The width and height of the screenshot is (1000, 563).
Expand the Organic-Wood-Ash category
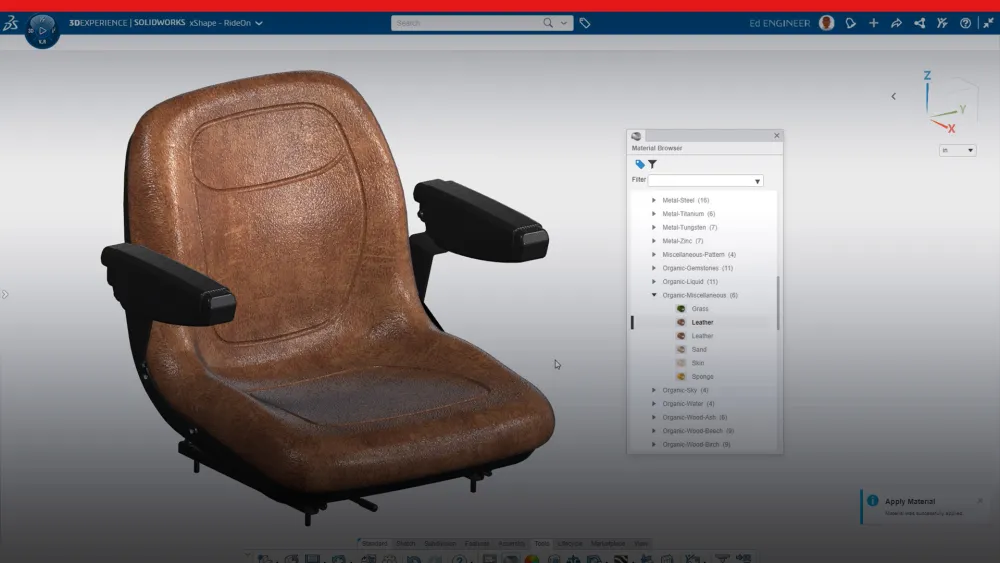click(x=654, y=417)
